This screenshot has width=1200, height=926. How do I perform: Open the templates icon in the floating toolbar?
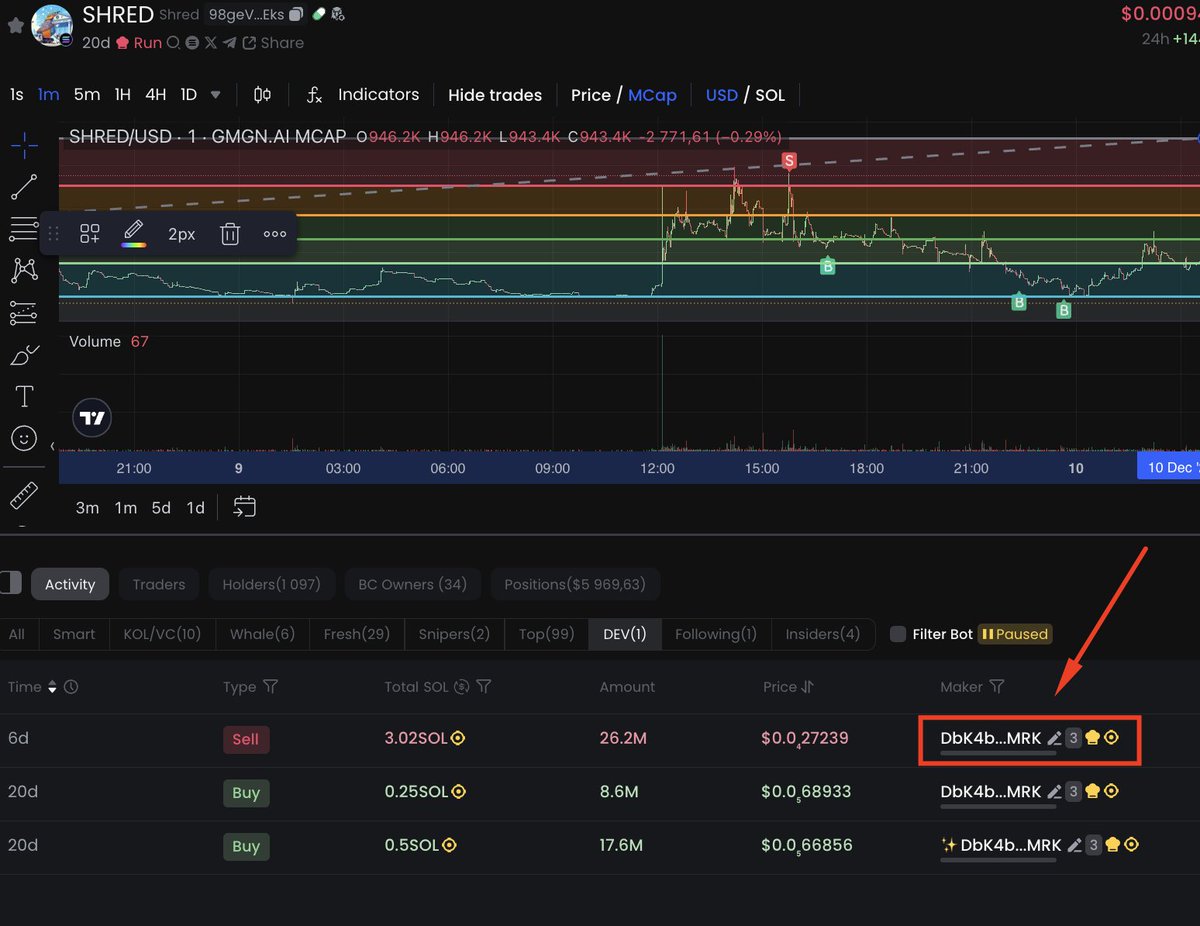coord(90,234)
